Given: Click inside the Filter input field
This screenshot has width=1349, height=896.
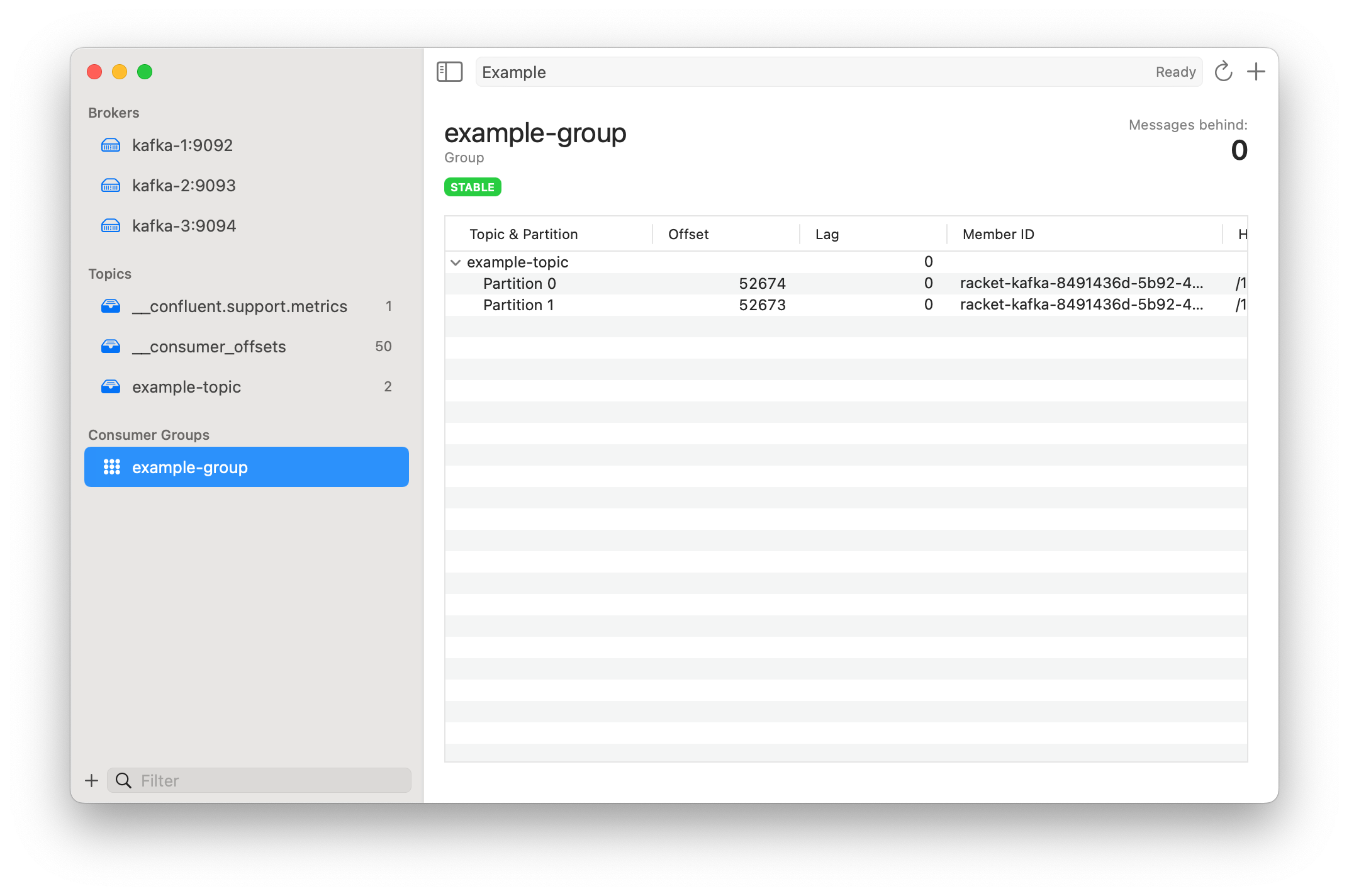Looking at the screenshot, I should [259, 780].
